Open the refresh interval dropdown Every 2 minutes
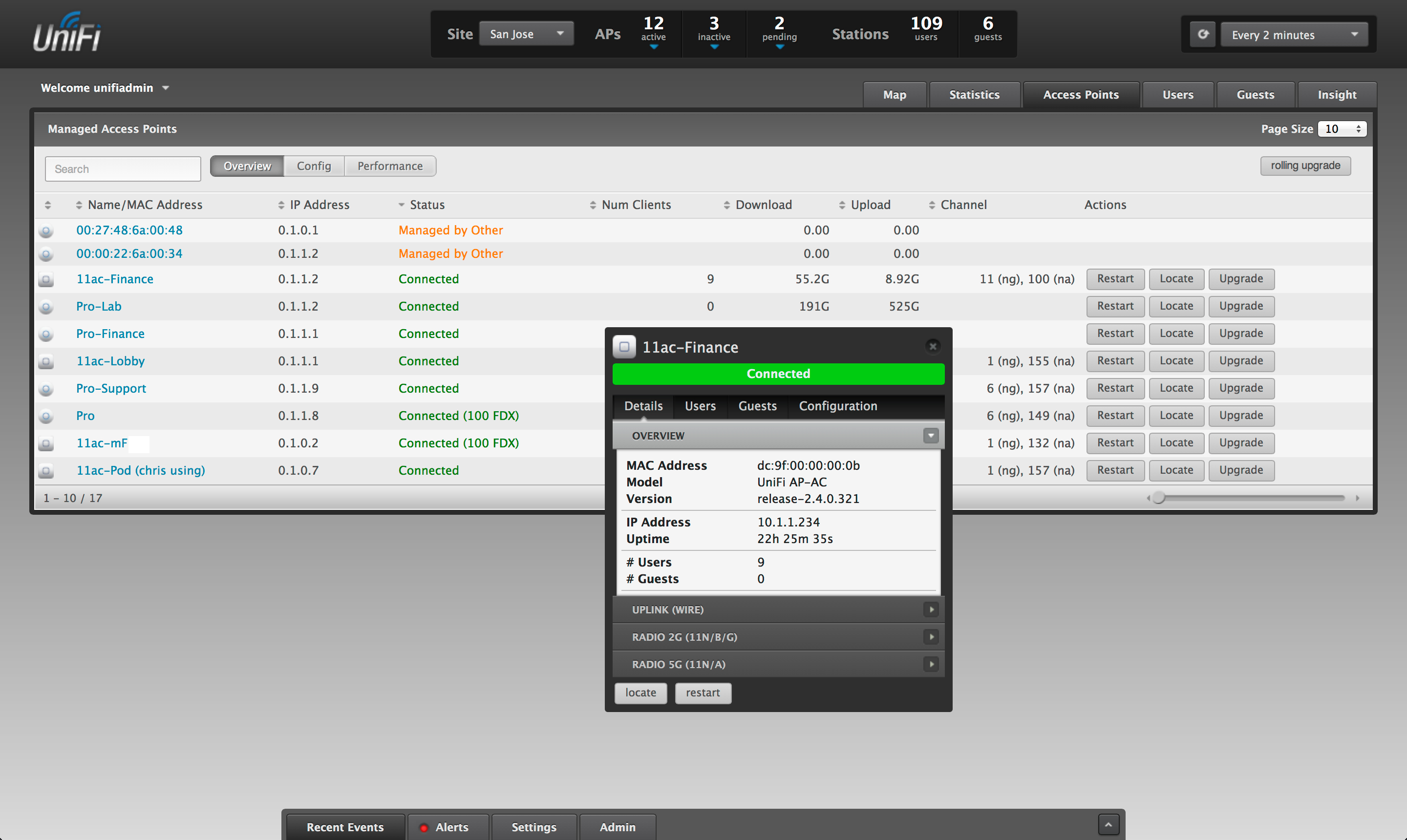 pyautogui.click(x=1291, y=34)
